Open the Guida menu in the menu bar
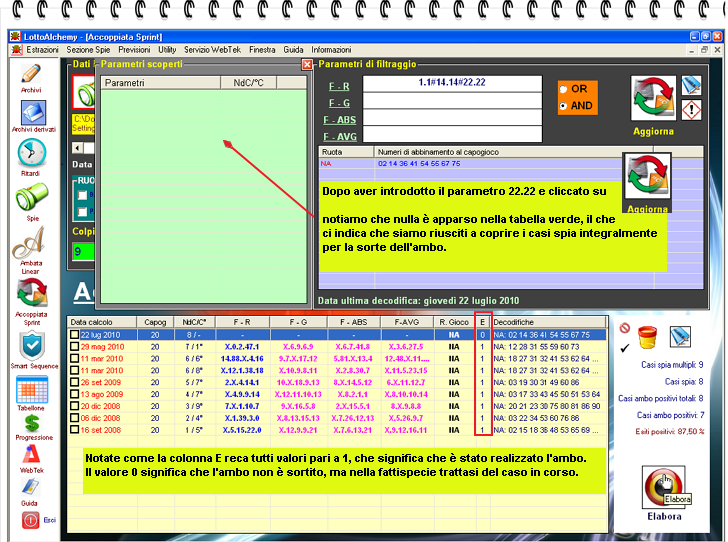Image resolution: width=728 pixels, height=542 pixels. tap(293, 50)
